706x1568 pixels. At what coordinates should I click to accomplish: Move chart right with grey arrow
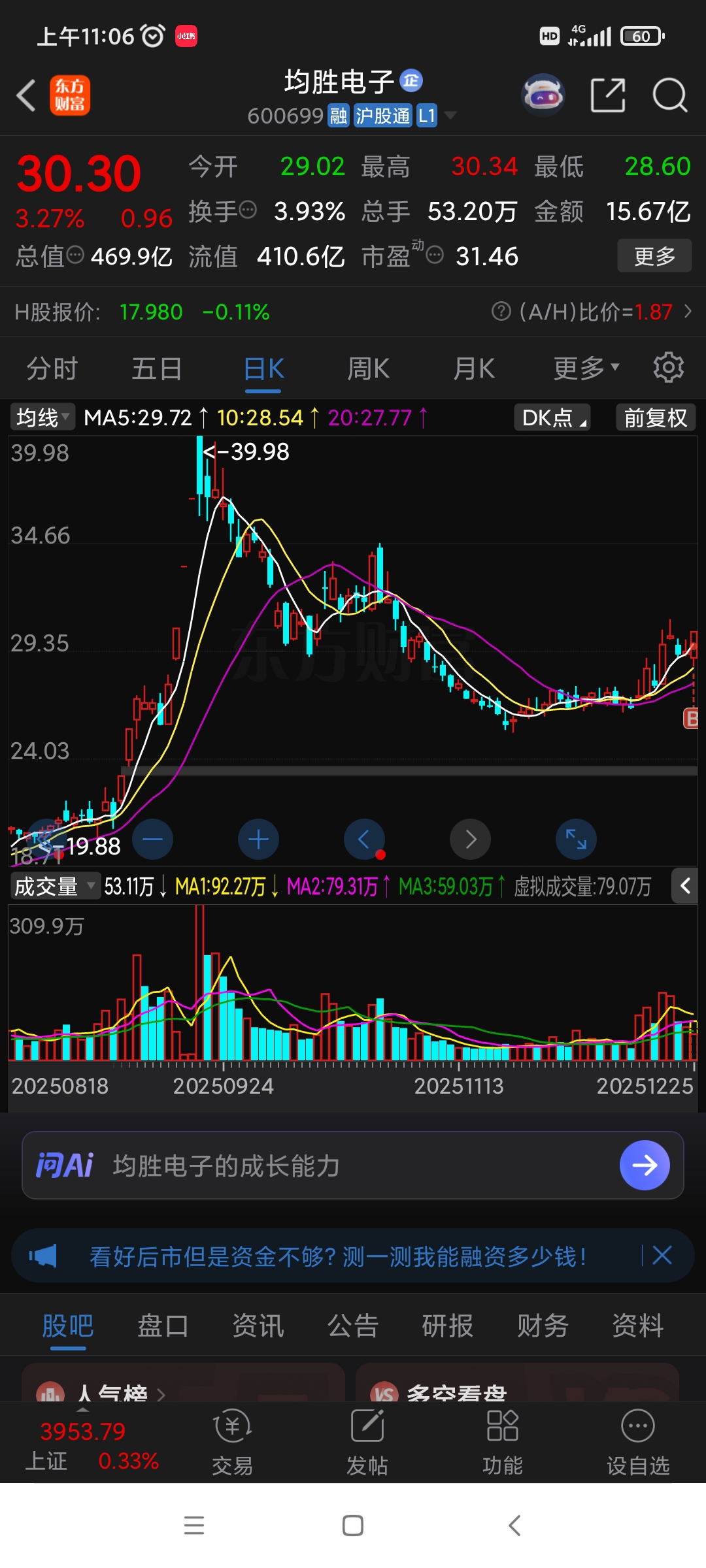click(470, 840)
